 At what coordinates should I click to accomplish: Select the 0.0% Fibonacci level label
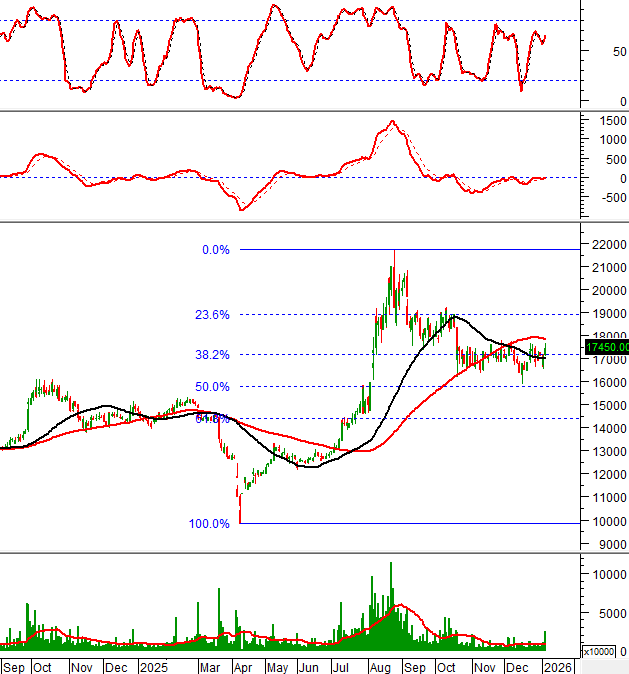[216, 250]
